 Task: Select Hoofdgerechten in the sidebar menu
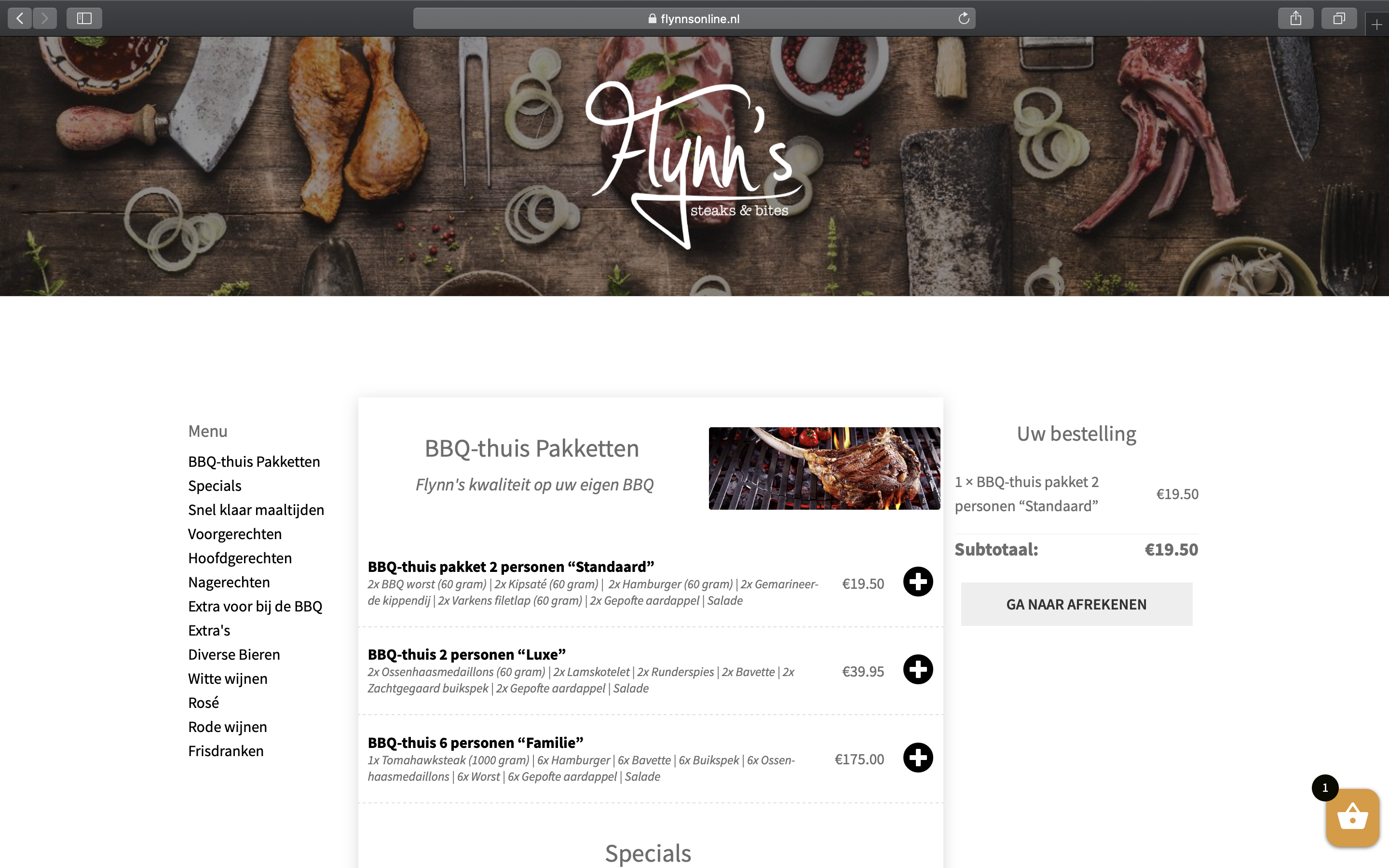(x=240, y=558)
